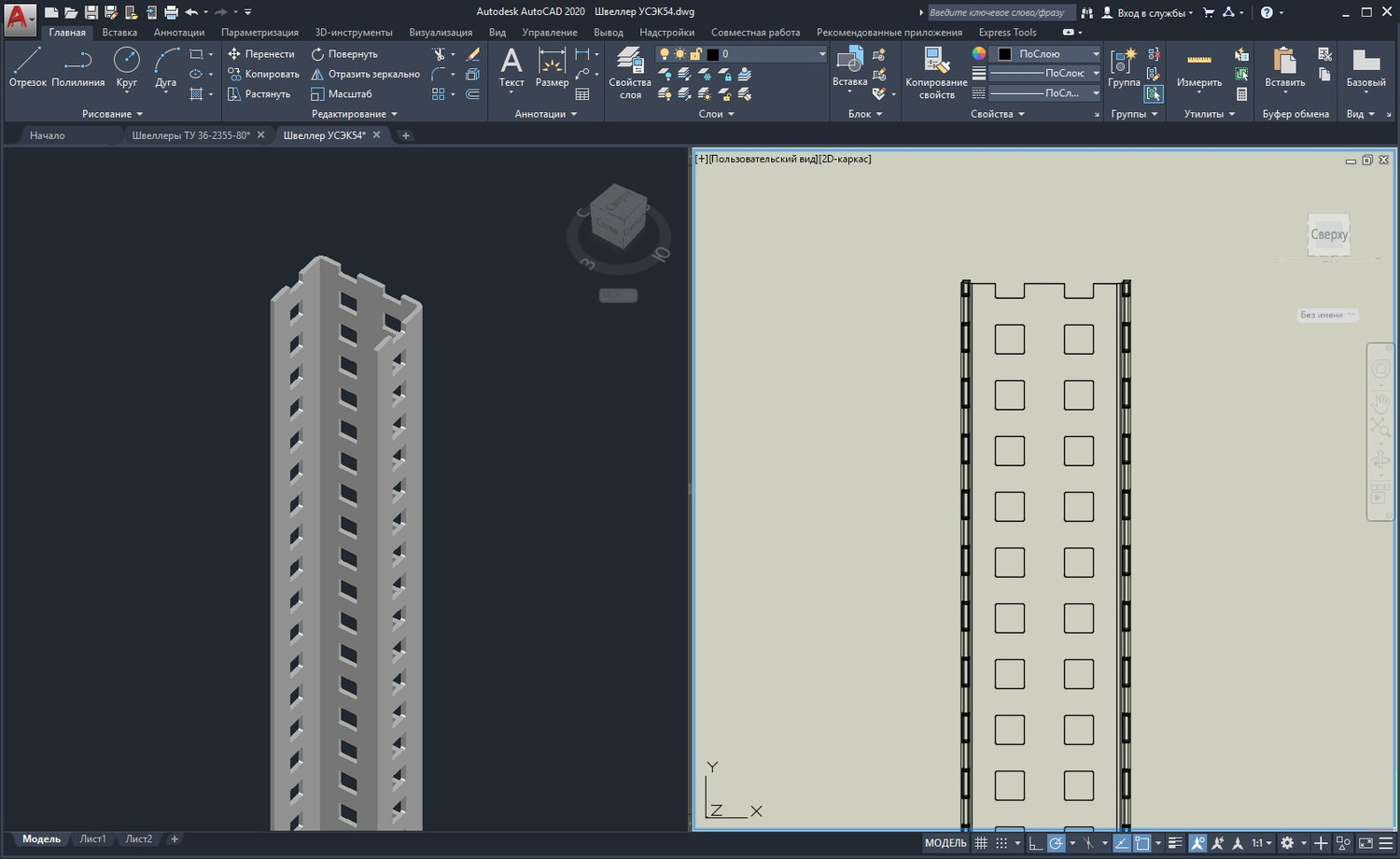
Task: Expand the Рисование panel
Action: (113, 114)
